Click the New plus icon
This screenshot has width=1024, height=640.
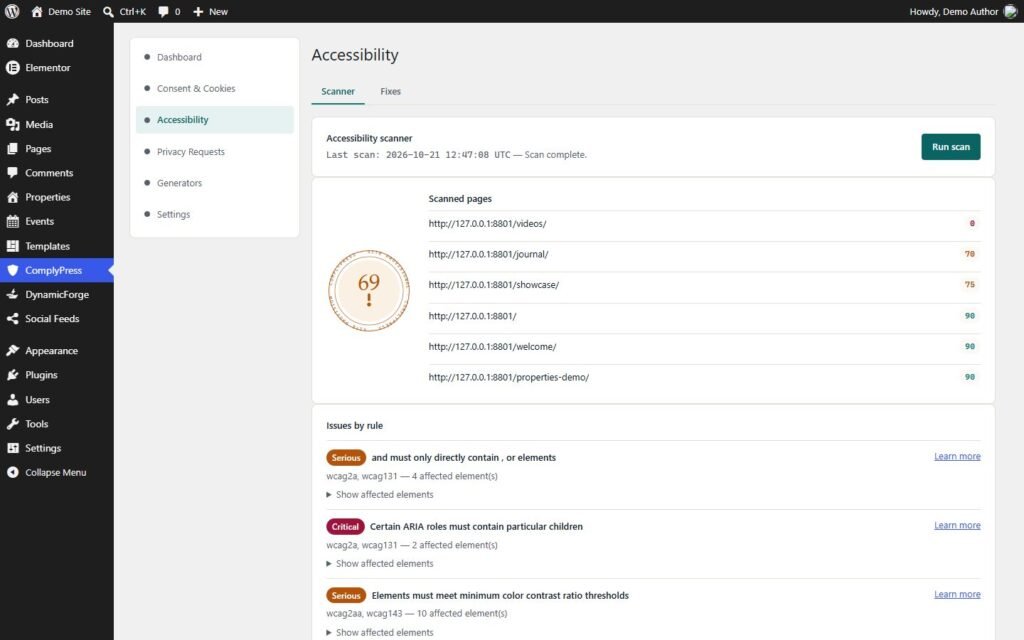198,11
